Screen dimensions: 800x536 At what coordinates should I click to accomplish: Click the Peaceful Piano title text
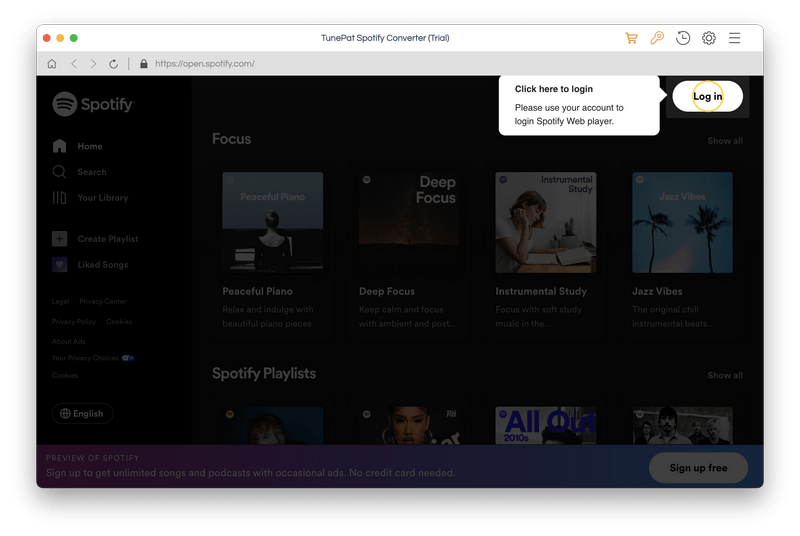point(257,291)
